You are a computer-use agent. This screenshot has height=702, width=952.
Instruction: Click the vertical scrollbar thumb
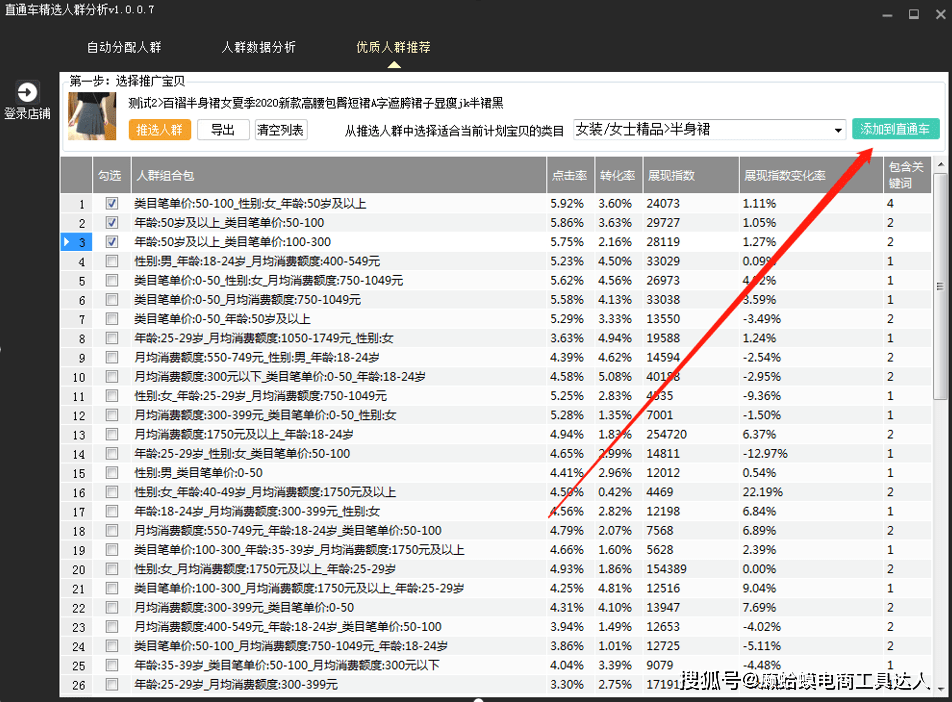tap(940, 286)
